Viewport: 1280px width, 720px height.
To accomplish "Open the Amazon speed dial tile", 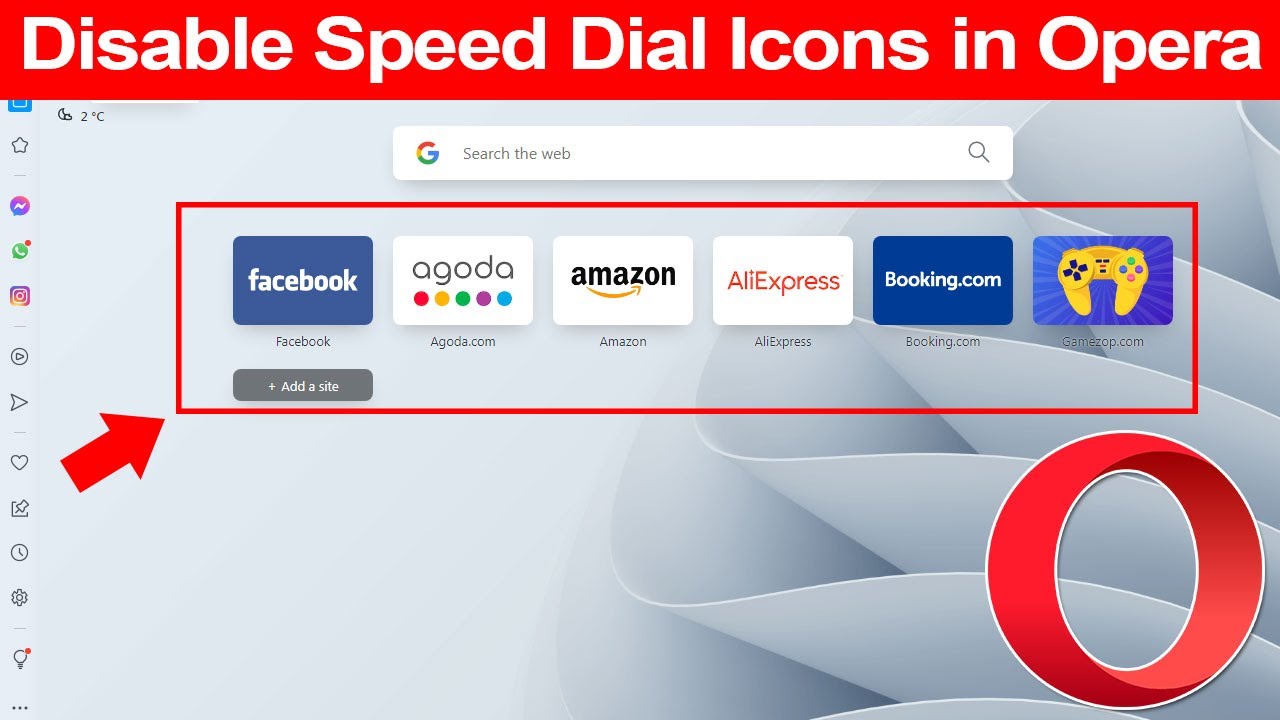I will [x=623, y=280].
